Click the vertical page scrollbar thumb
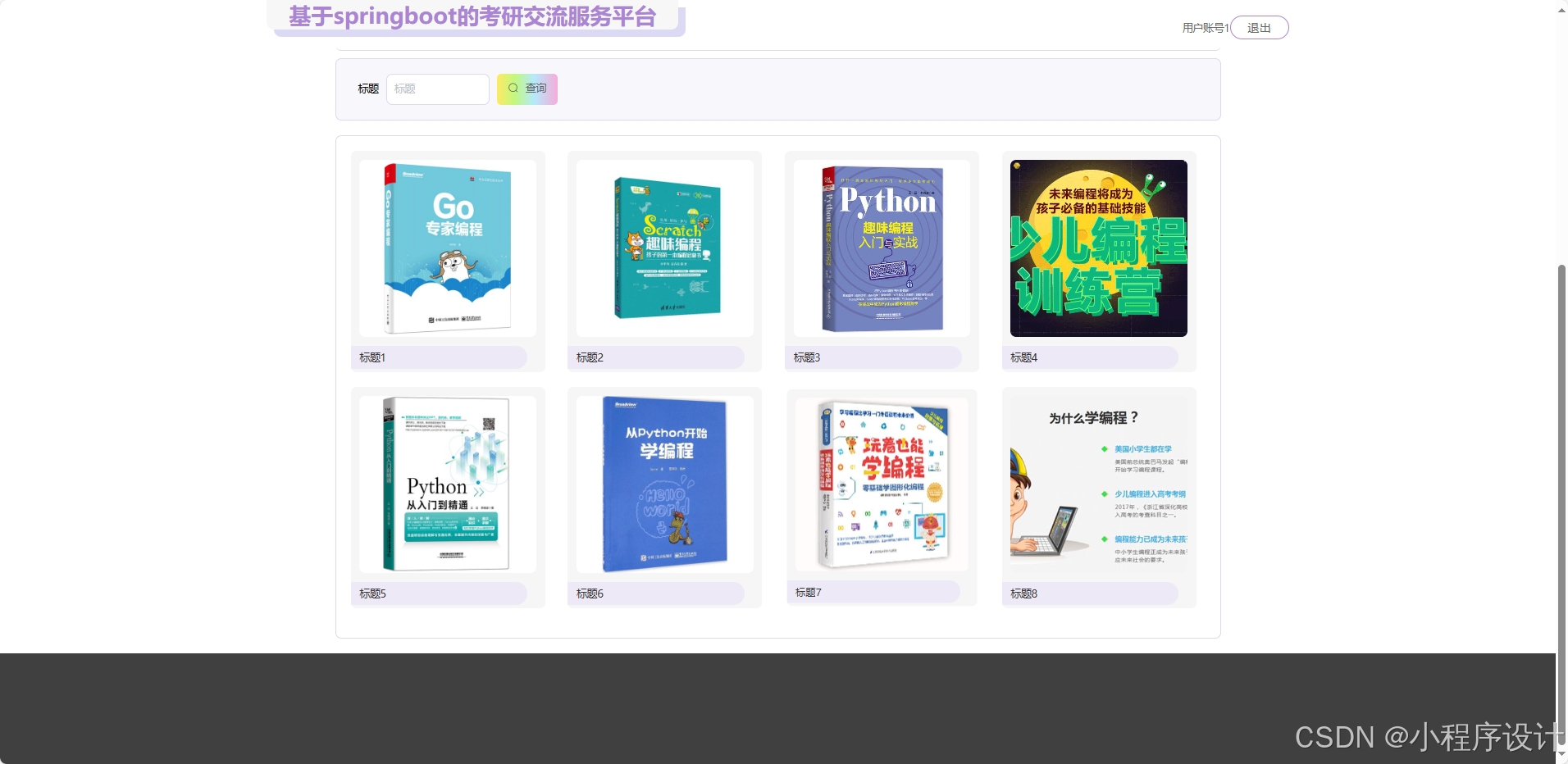The height and width of the screenshot is (764, 1568). [x=1561, y=504]
